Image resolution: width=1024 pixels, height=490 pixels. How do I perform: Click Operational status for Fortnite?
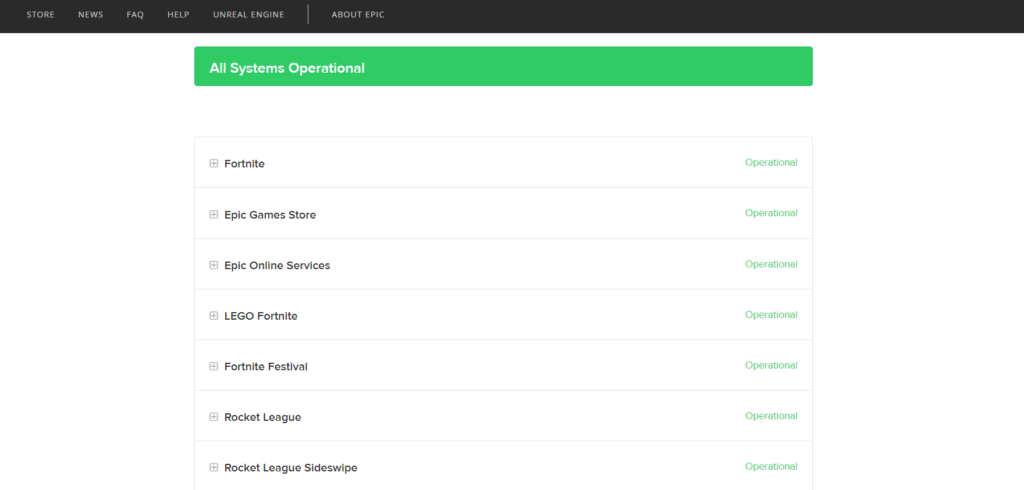tap(771, 163)
